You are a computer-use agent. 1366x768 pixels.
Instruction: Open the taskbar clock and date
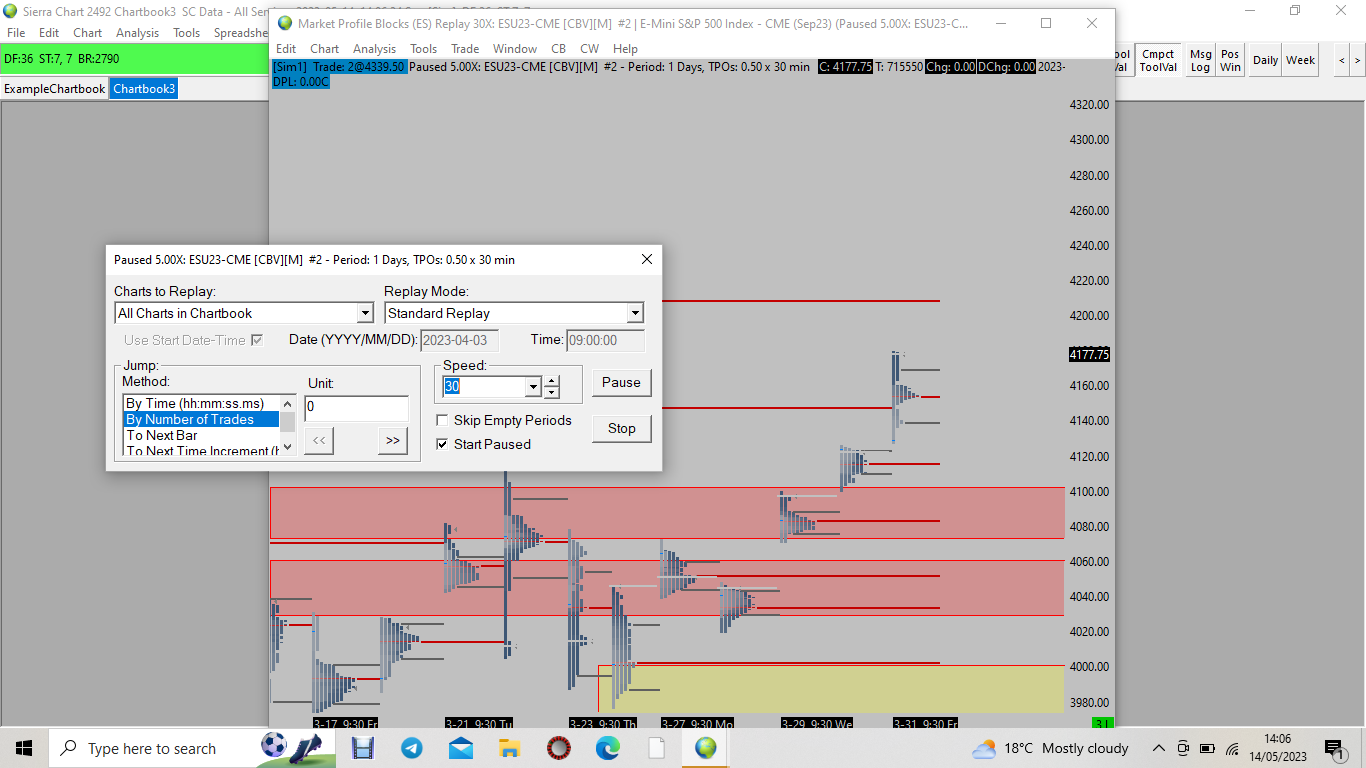pyautogui.click(x=1277, y=748)
